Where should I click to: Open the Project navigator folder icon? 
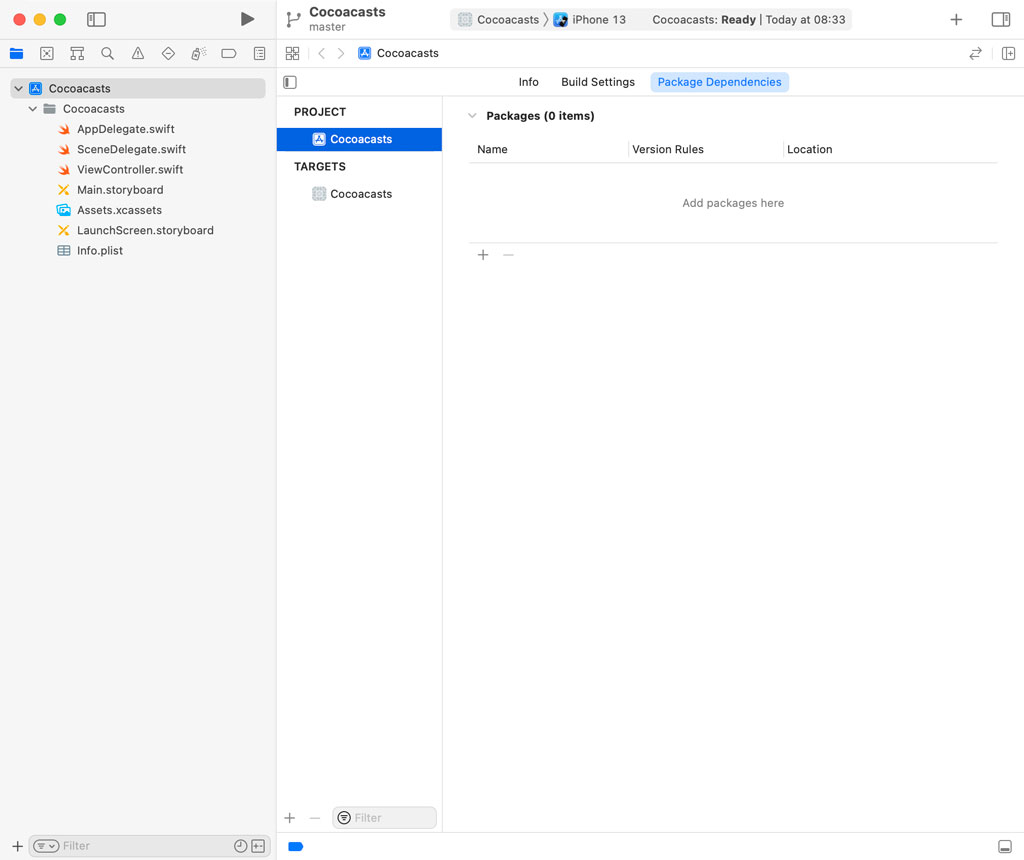point(16,53)
